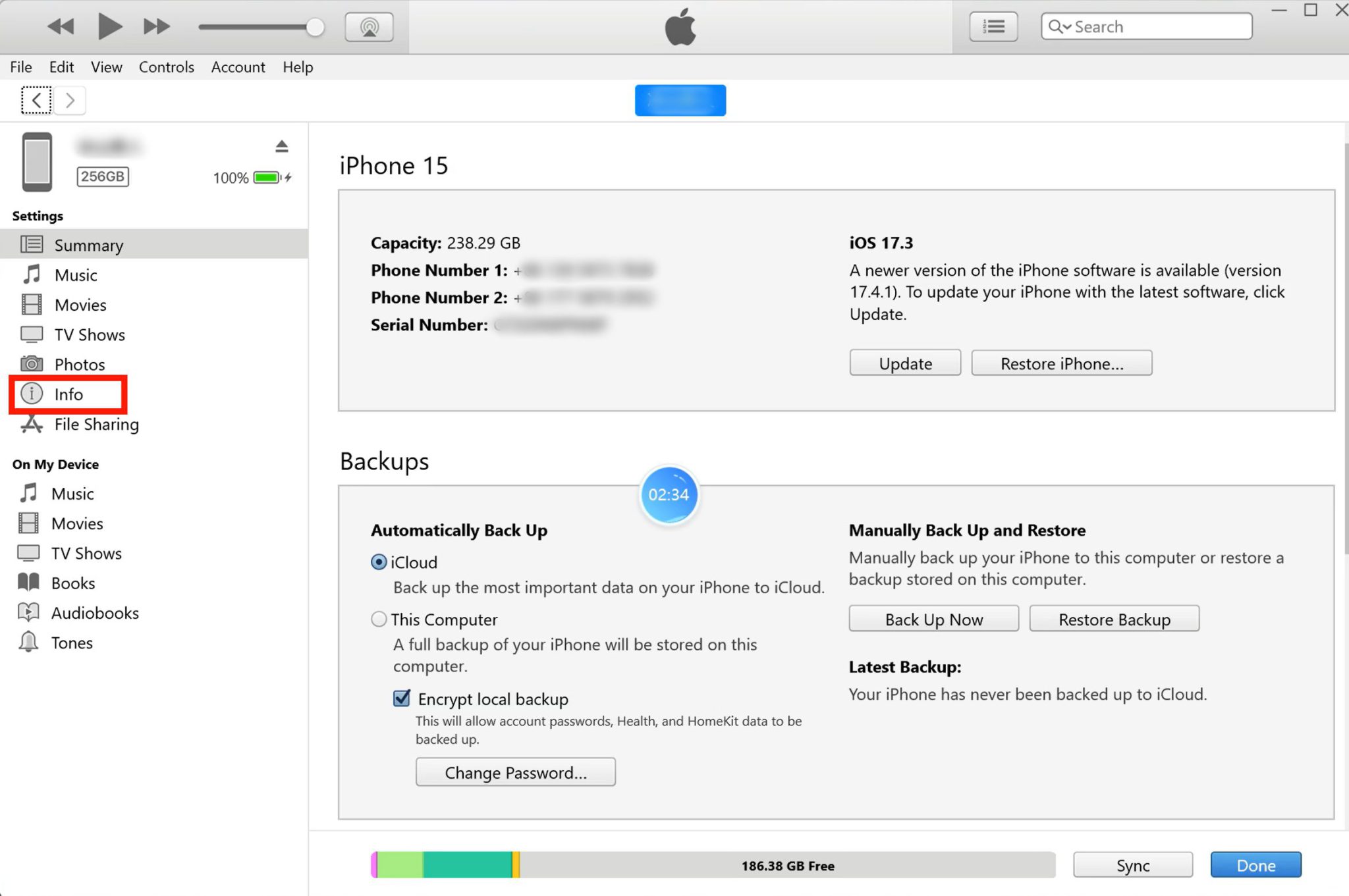Open the Account menu
Screen dimensions: 1349x896
coord(238,67)
